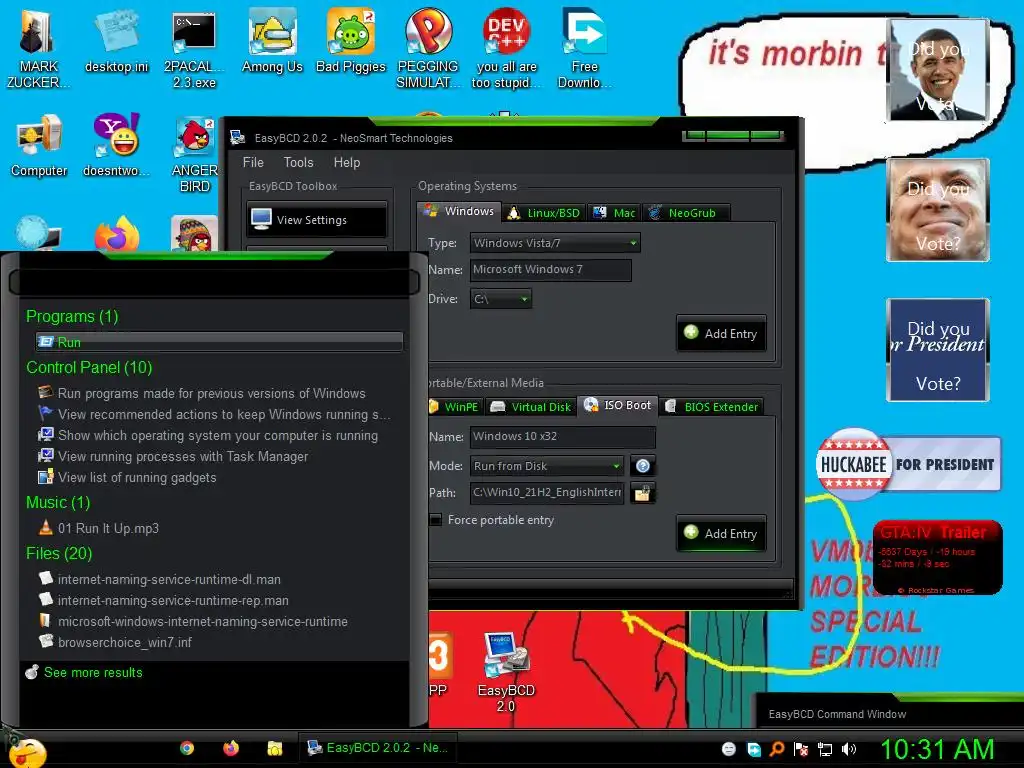Select the desktop.ini file icon
1024x768 pixels.
pyautogui.click(x=117, y=40)
